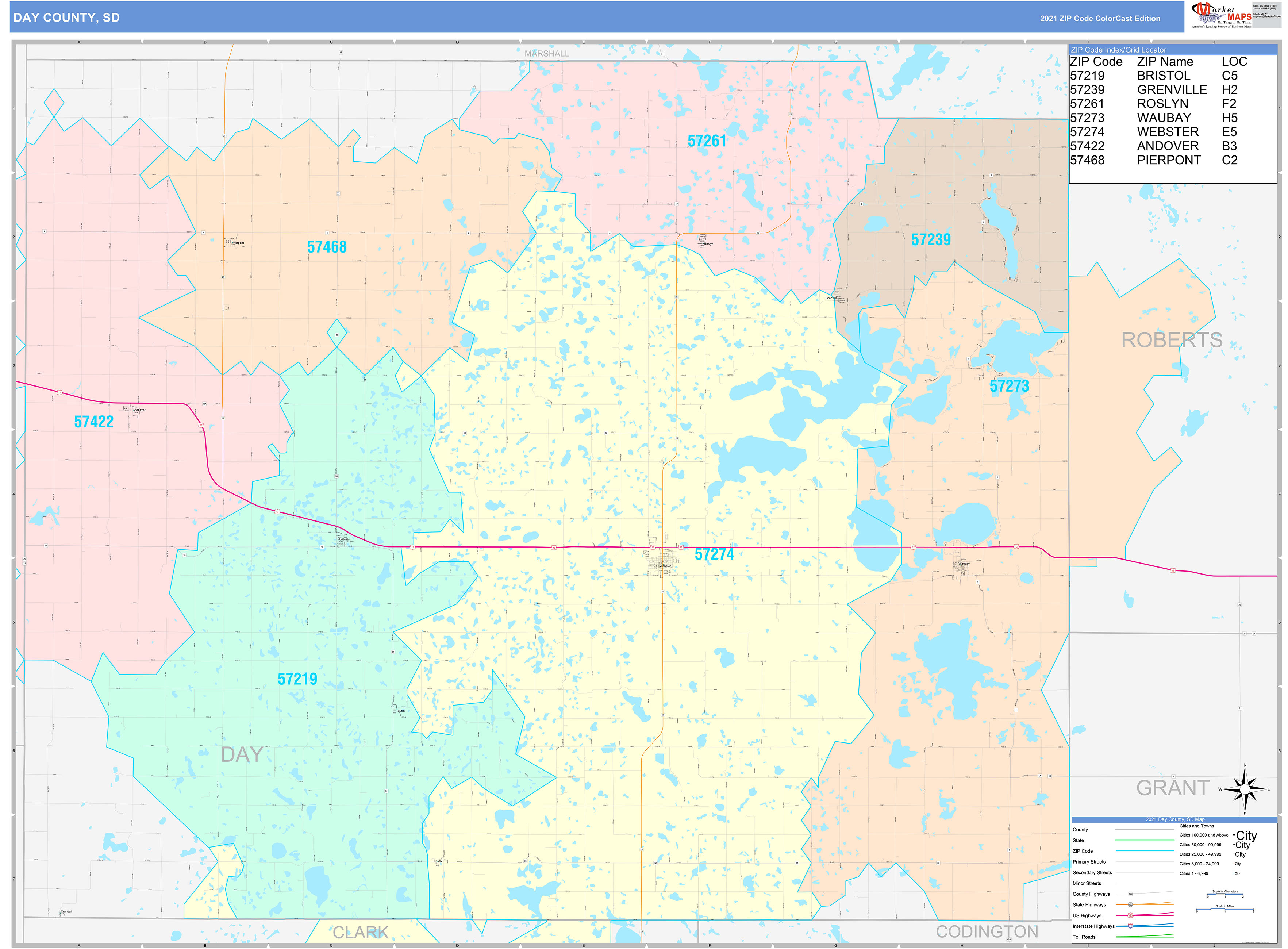Select the County Highways marker icon in legend
This screenshot has height=949, width=1288.
coord(1131,893)
